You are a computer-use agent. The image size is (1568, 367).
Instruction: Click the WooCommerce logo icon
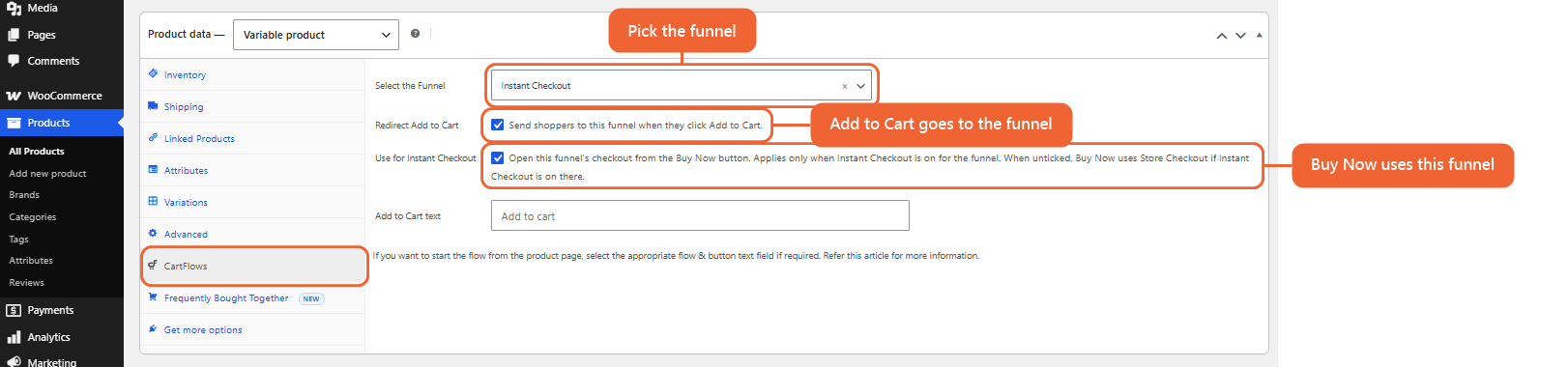coord(14,96)
